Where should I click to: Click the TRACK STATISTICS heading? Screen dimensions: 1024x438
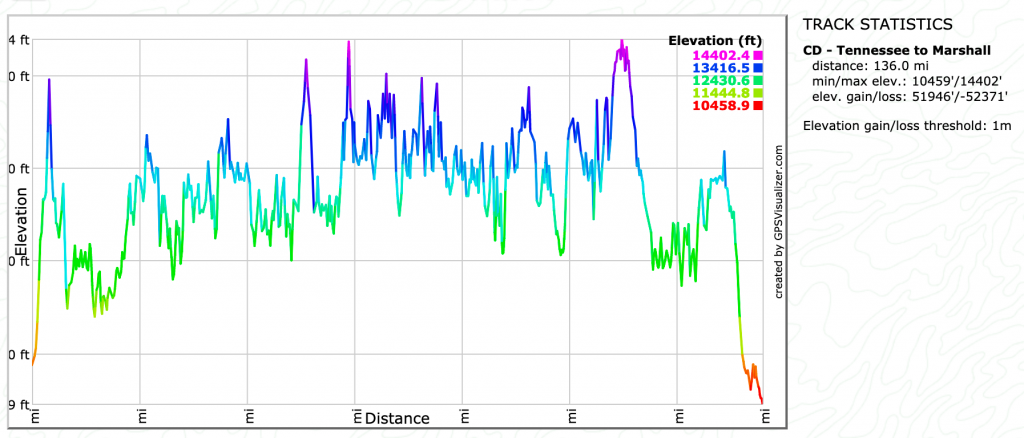click(x=877, y=24)
